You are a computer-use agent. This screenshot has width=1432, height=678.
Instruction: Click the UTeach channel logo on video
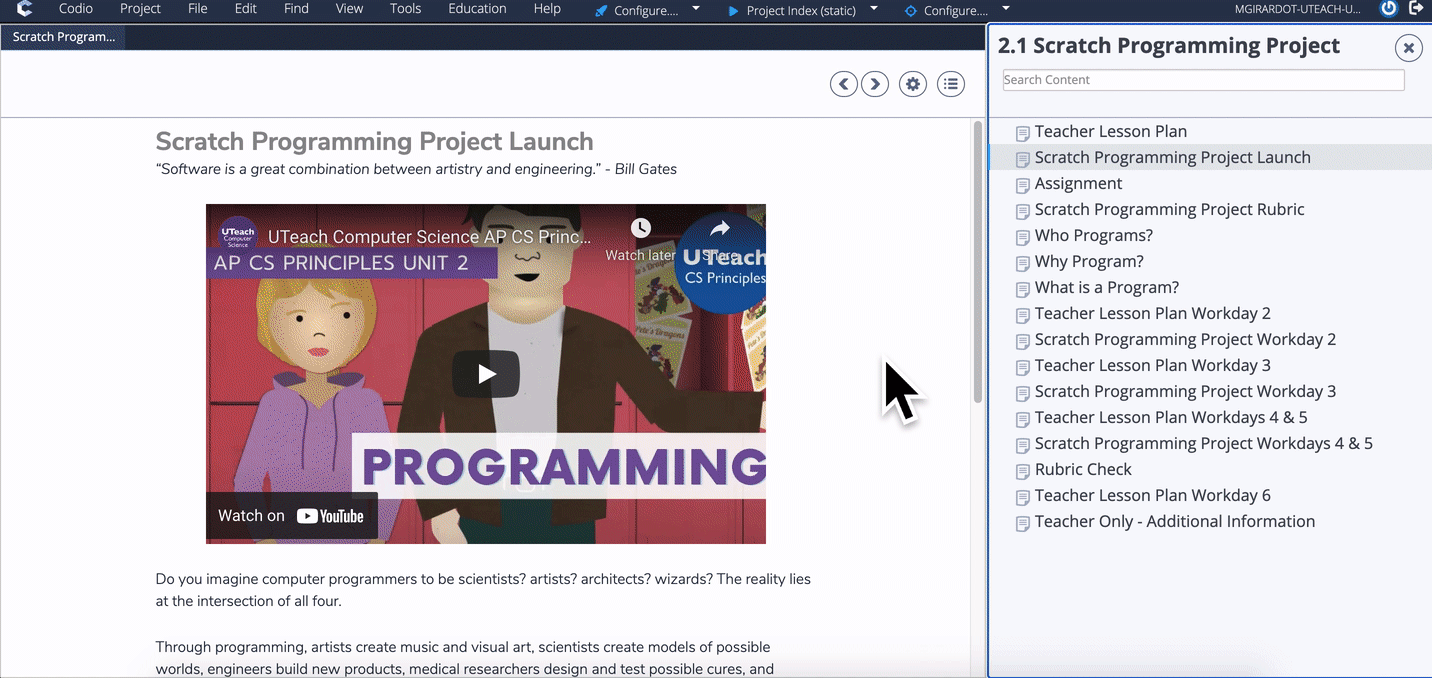tap(238, 236)
